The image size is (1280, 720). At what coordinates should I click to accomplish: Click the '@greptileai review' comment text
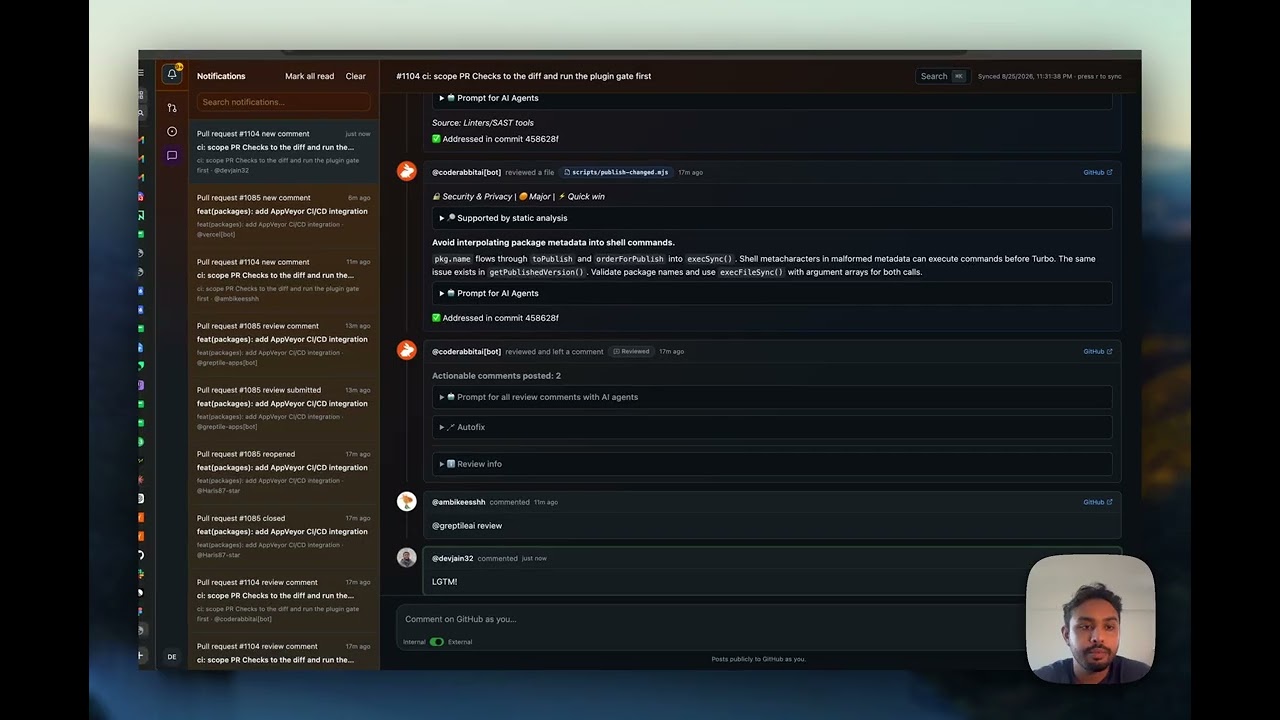tap(467, 526)
